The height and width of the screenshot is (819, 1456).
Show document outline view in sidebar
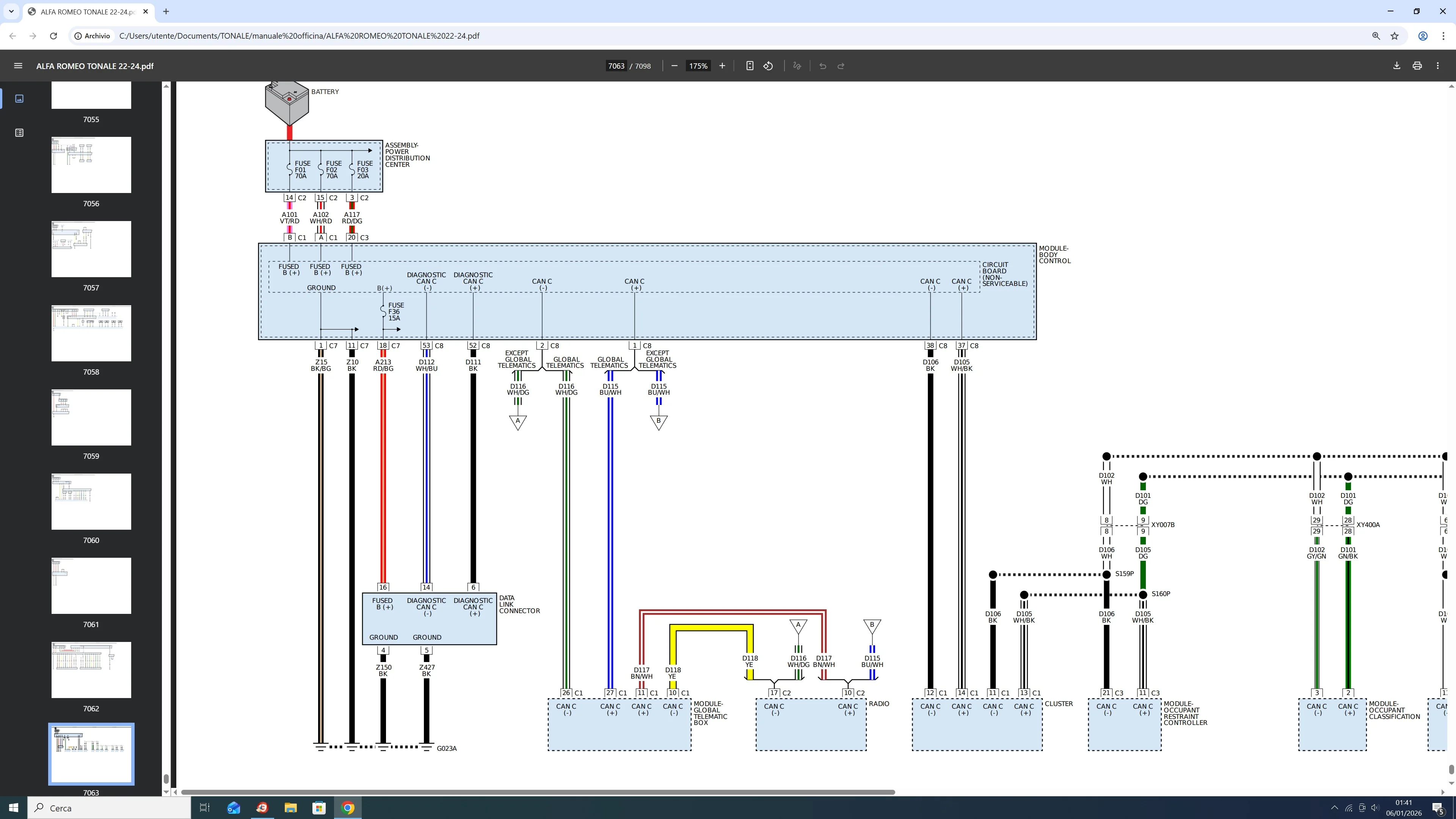(x=19, y=133)
